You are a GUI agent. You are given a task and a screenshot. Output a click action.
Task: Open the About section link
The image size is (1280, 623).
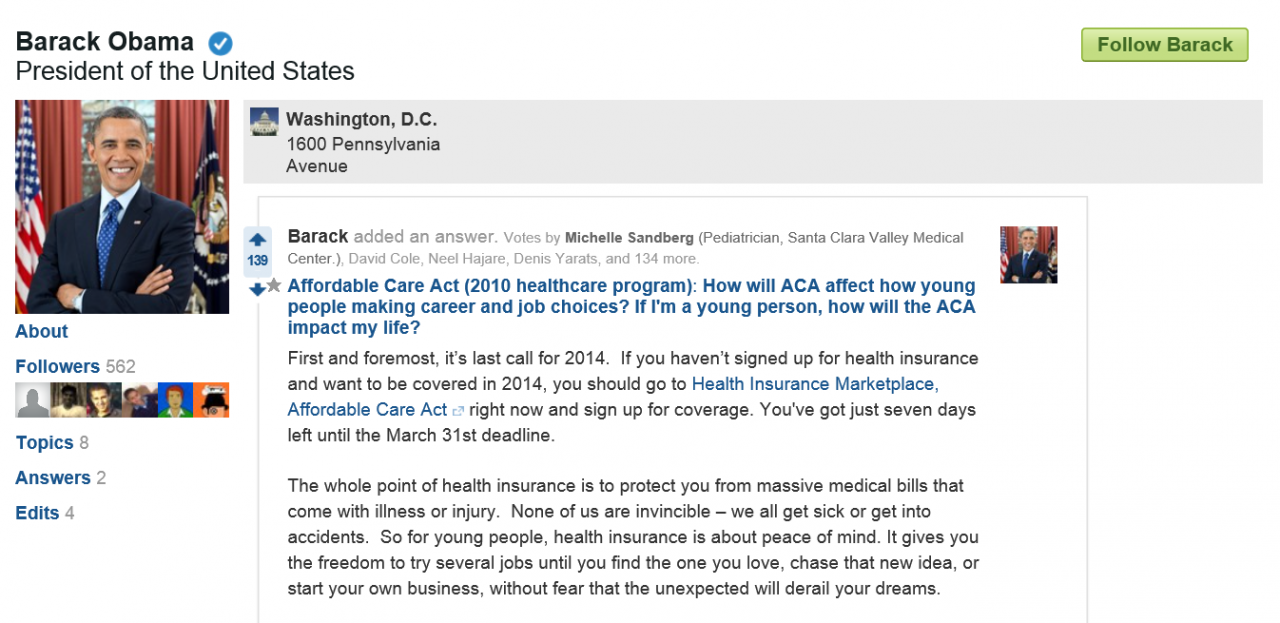[x=42, y=332]
